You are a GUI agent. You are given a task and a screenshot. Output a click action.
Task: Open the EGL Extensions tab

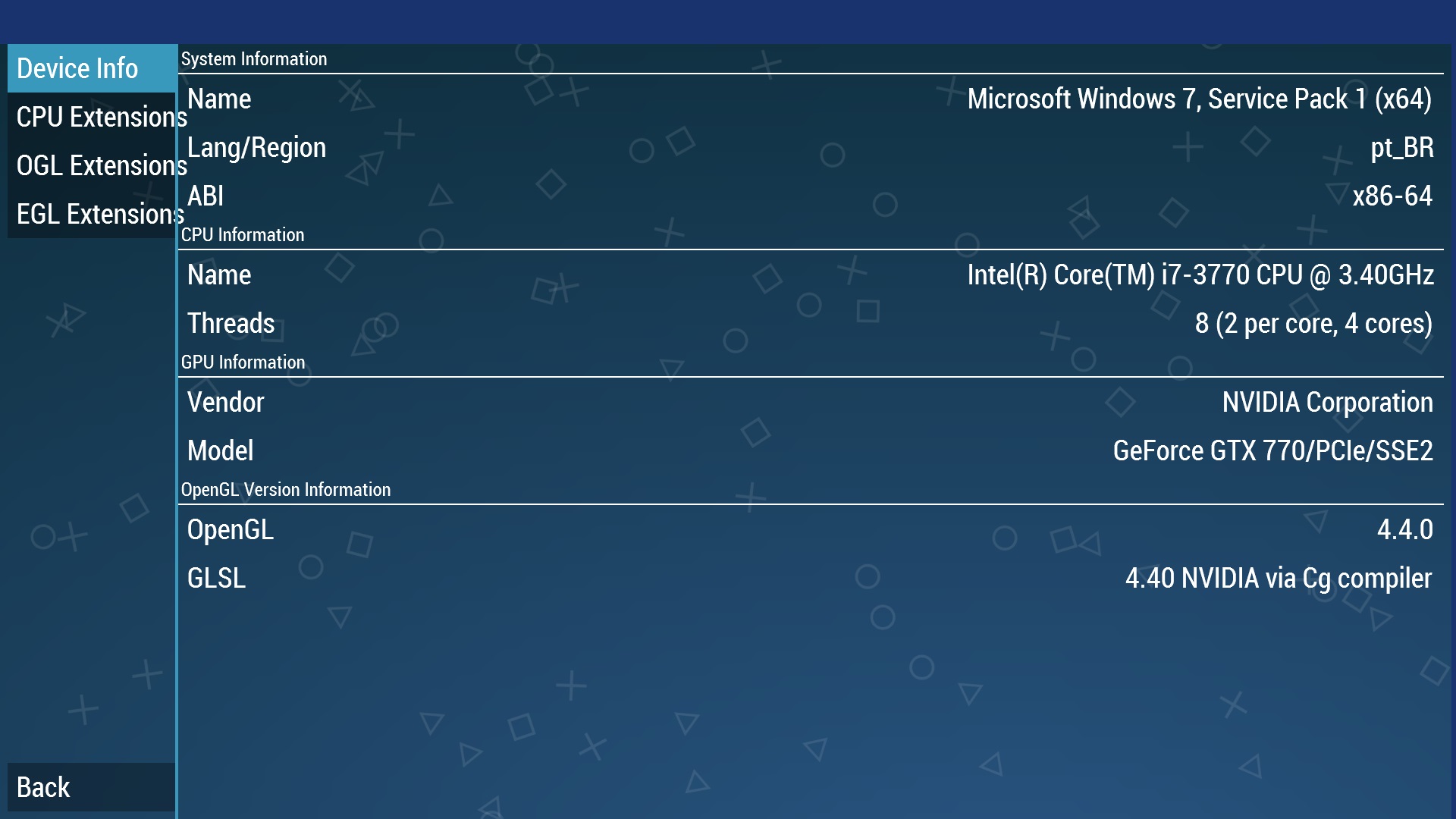pos(91,214)
